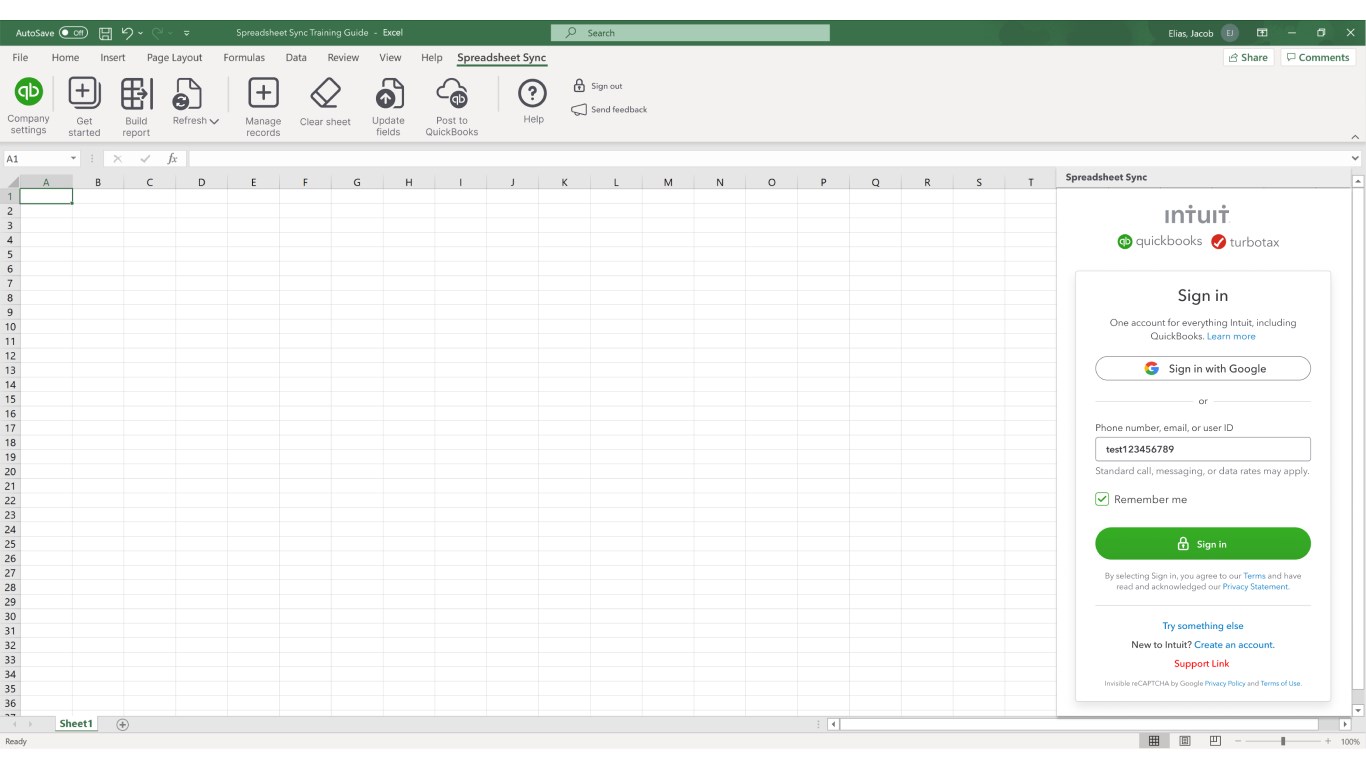The height and width of the screenshot is (768, 1366).
Task: Switch to the Insert tab
Action: tap(113, 58)
